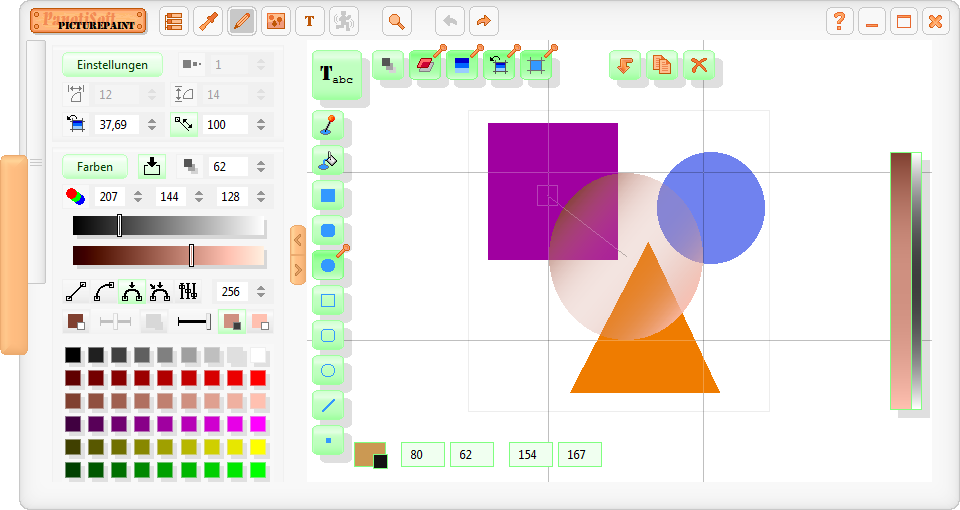
Task: Click the Farben button
Action: coord(95,167)
